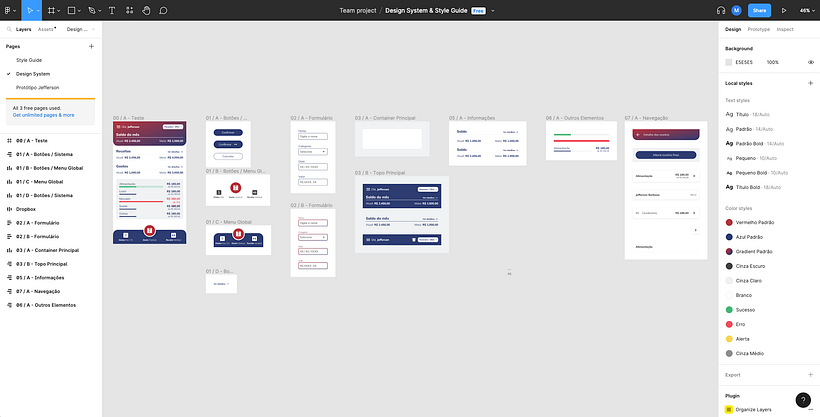Select the Rectangle shape tool
This screenshot has height=417, width=820.
(72, 10)
